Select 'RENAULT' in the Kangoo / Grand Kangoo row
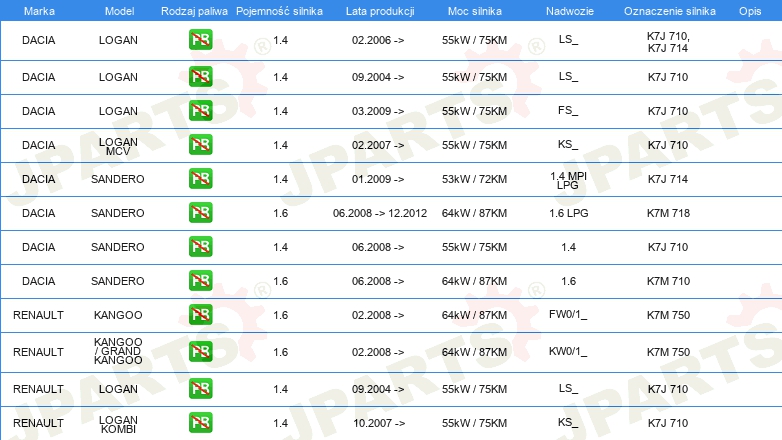 click(x=38, y=352)
